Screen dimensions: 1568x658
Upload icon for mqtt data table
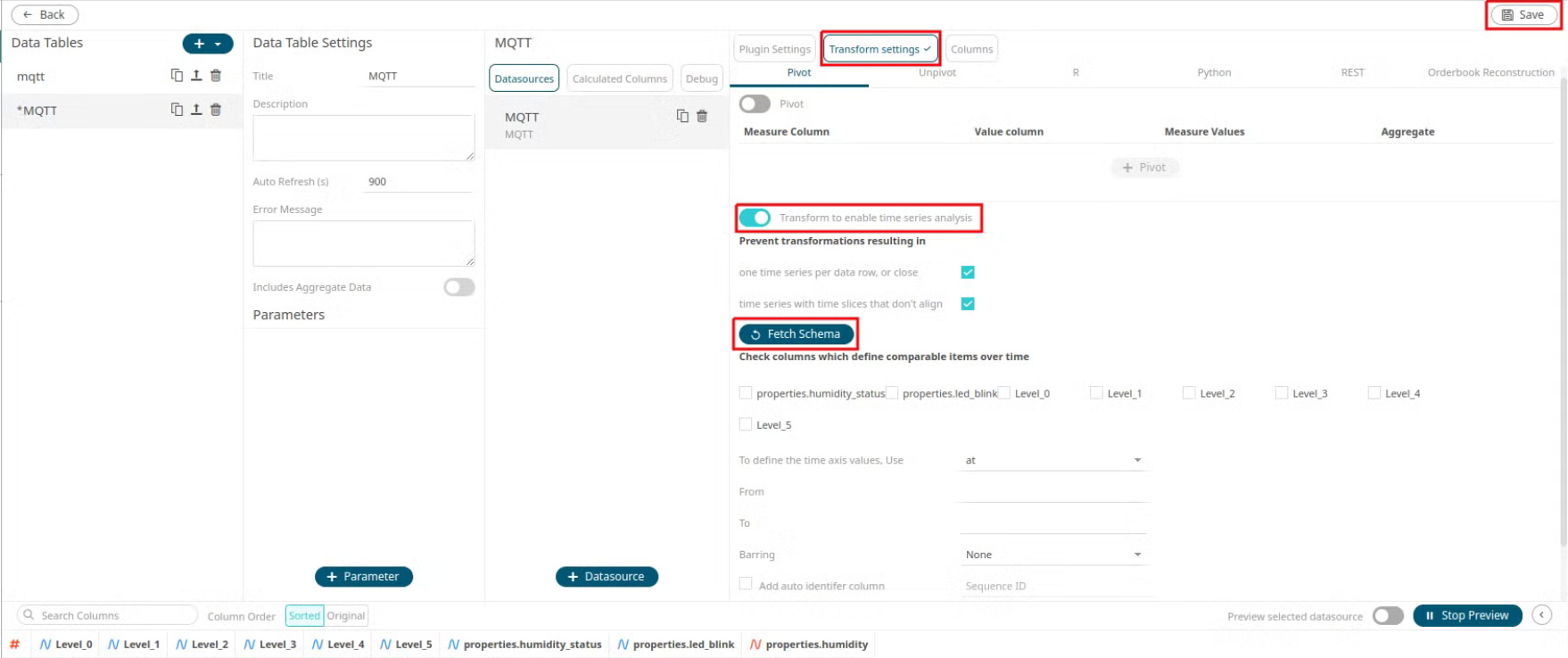pyautogui.click(x=196, y=76)
